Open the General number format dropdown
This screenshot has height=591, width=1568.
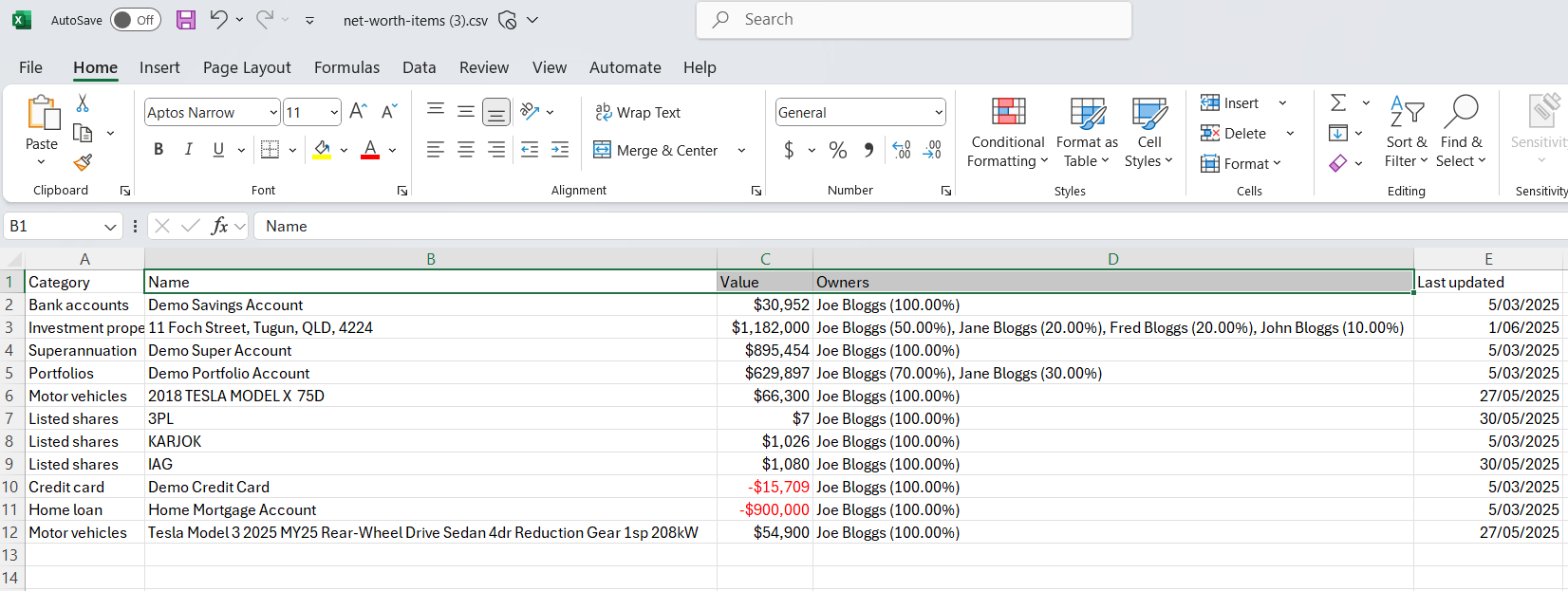pyautogui.click(x=939, y=113)
